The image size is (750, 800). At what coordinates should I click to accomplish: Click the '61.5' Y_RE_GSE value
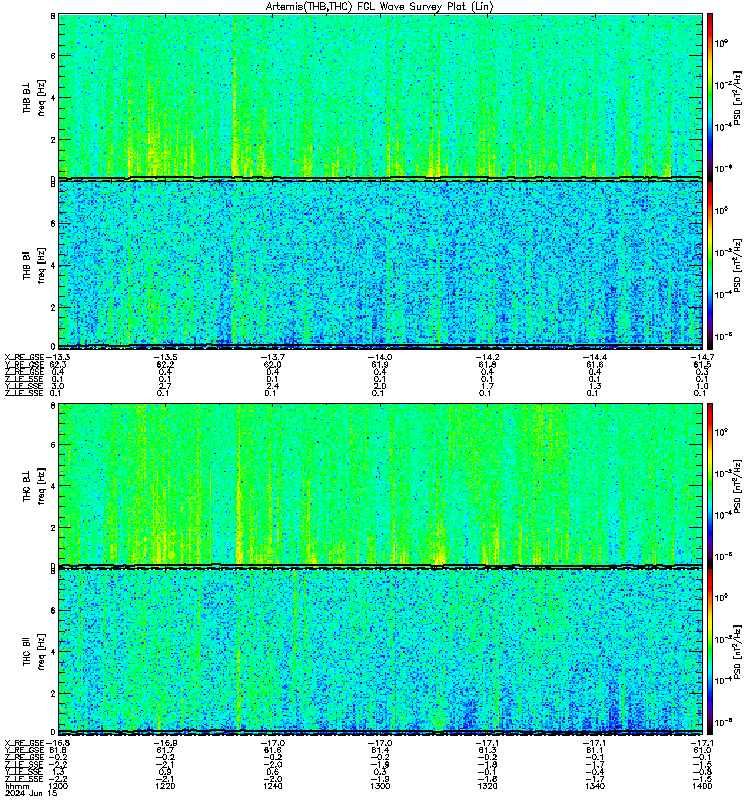703,364
